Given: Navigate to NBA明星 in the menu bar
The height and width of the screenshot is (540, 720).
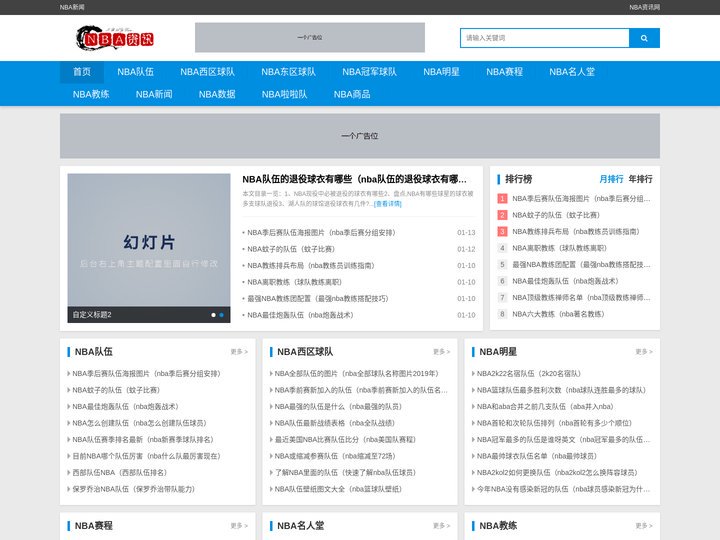Looking at the screenshot, I should [x=441, y=72].
